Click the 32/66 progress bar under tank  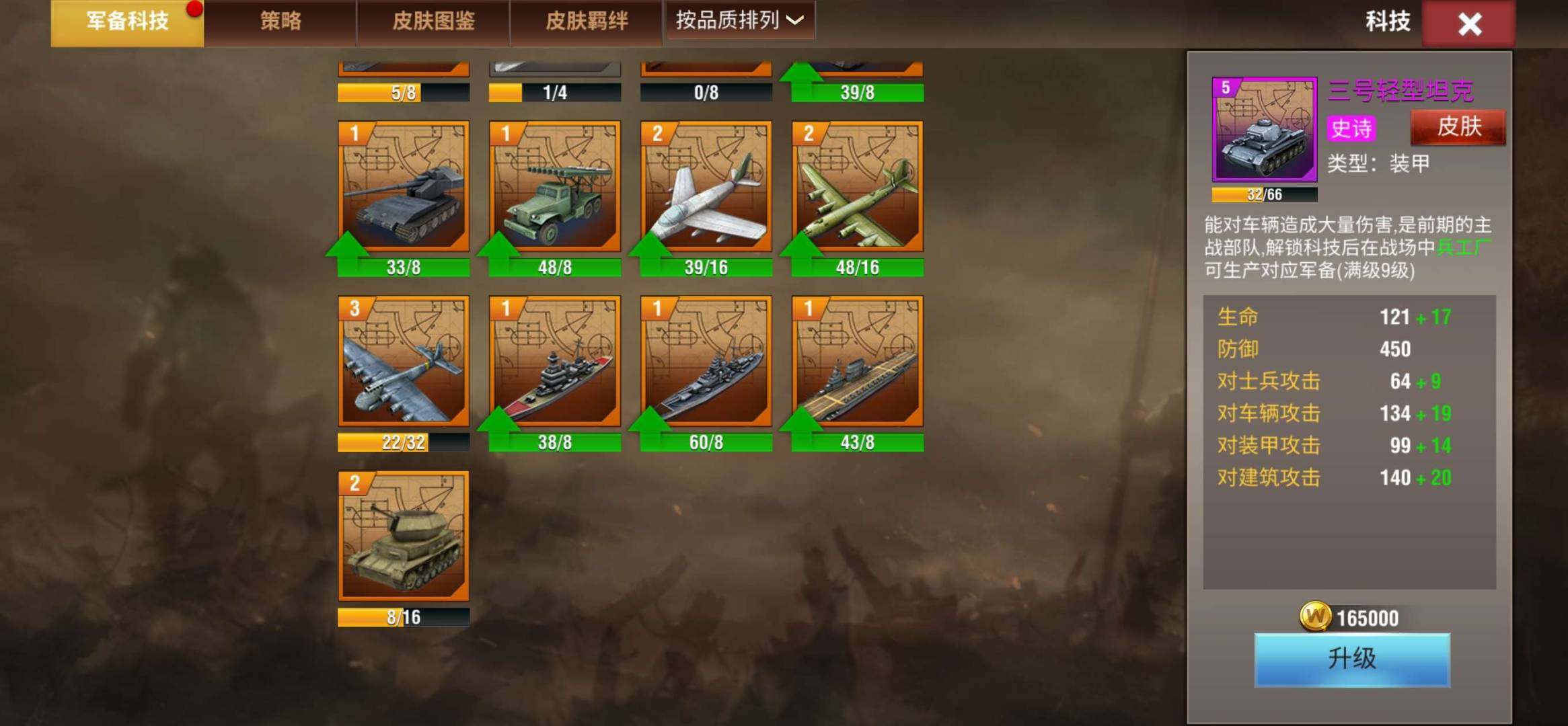(x=1264, y=195)
